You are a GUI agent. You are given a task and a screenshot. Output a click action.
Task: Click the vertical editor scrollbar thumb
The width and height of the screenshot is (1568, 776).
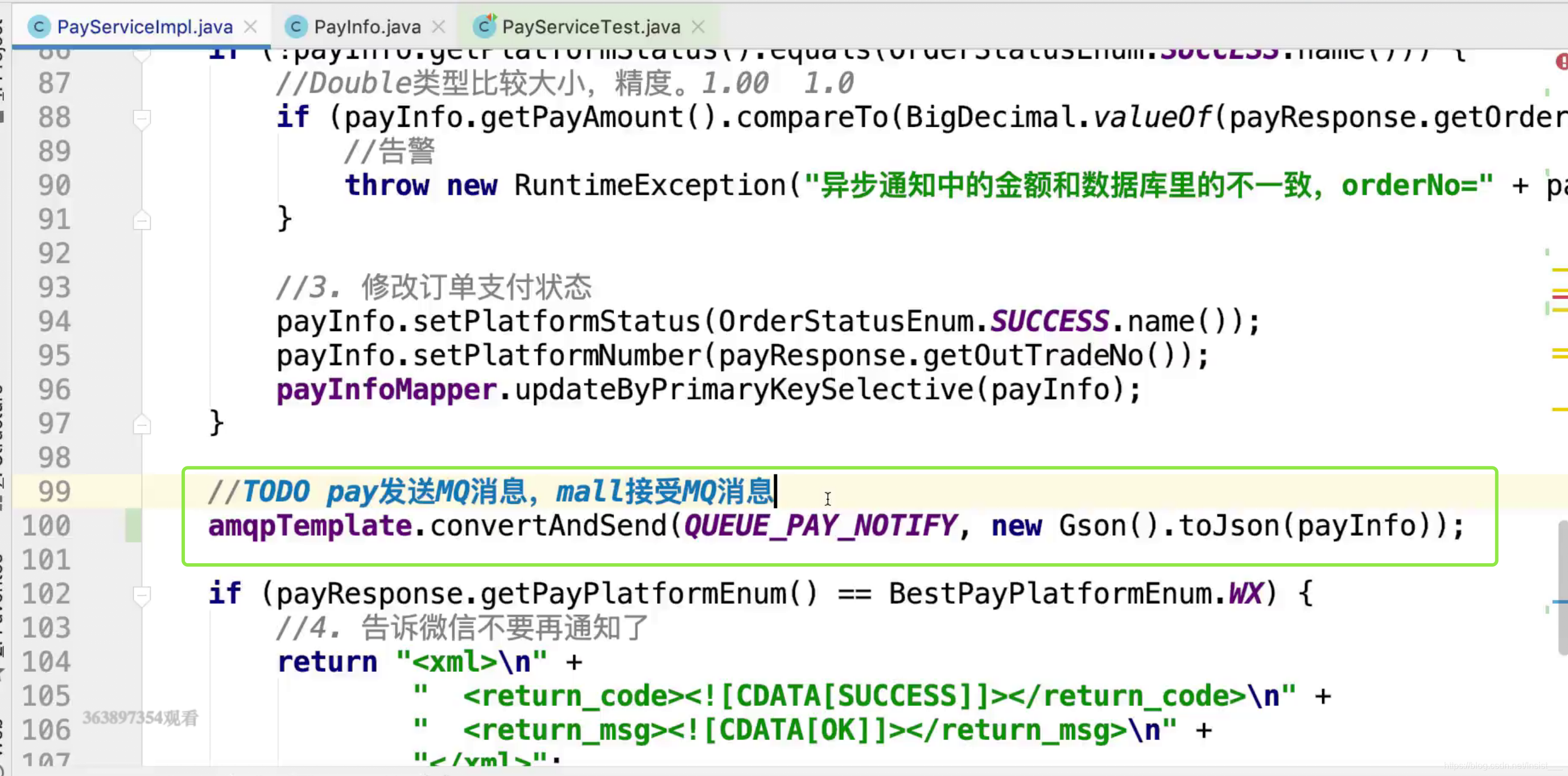(1562, 587)
